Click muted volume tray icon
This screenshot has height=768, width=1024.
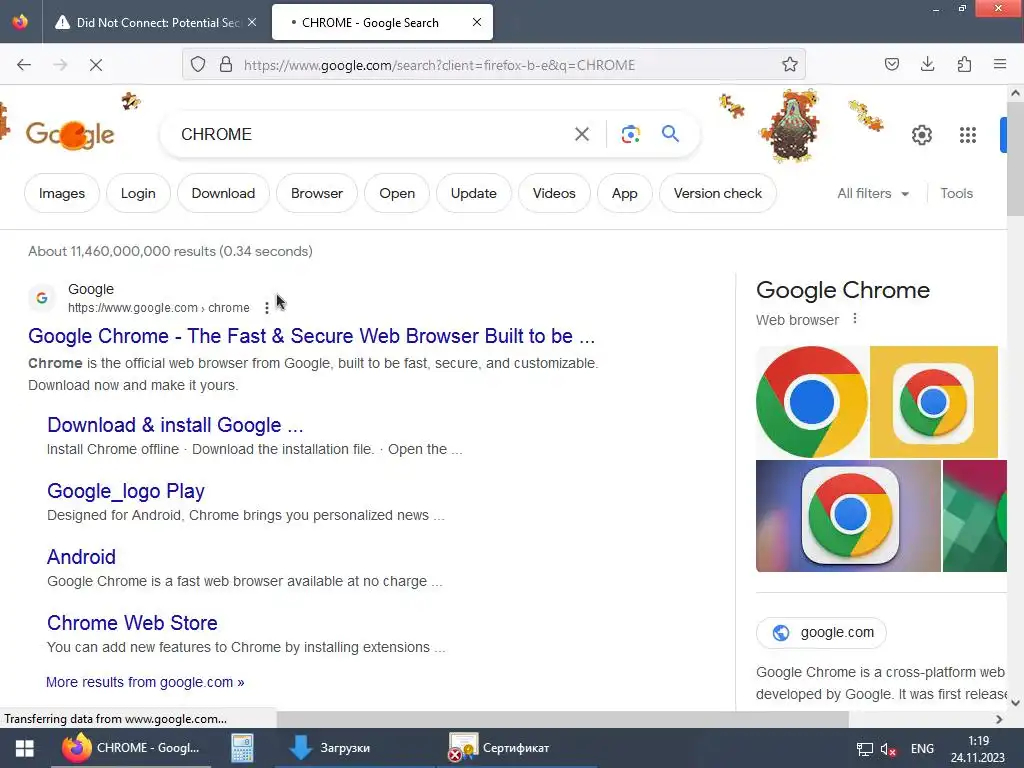888,749
